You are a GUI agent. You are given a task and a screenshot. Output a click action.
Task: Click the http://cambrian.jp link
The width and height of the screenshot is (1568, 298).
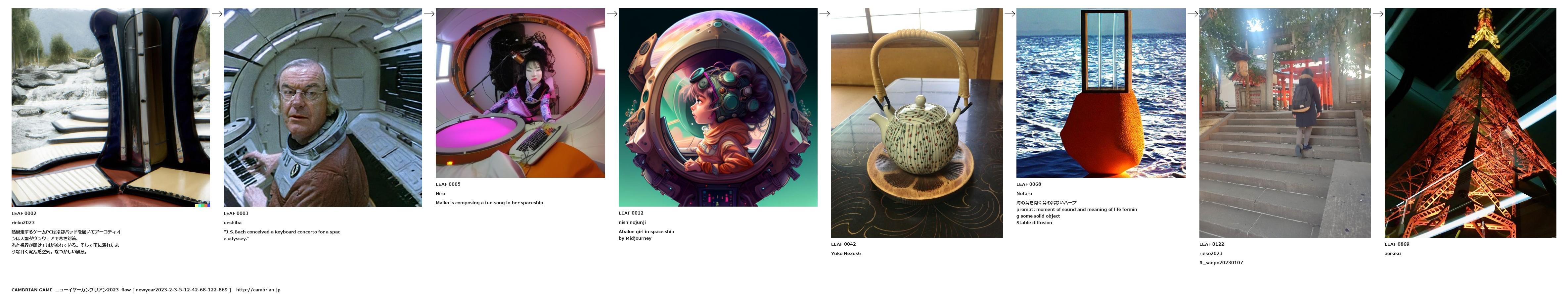[258, 290]
